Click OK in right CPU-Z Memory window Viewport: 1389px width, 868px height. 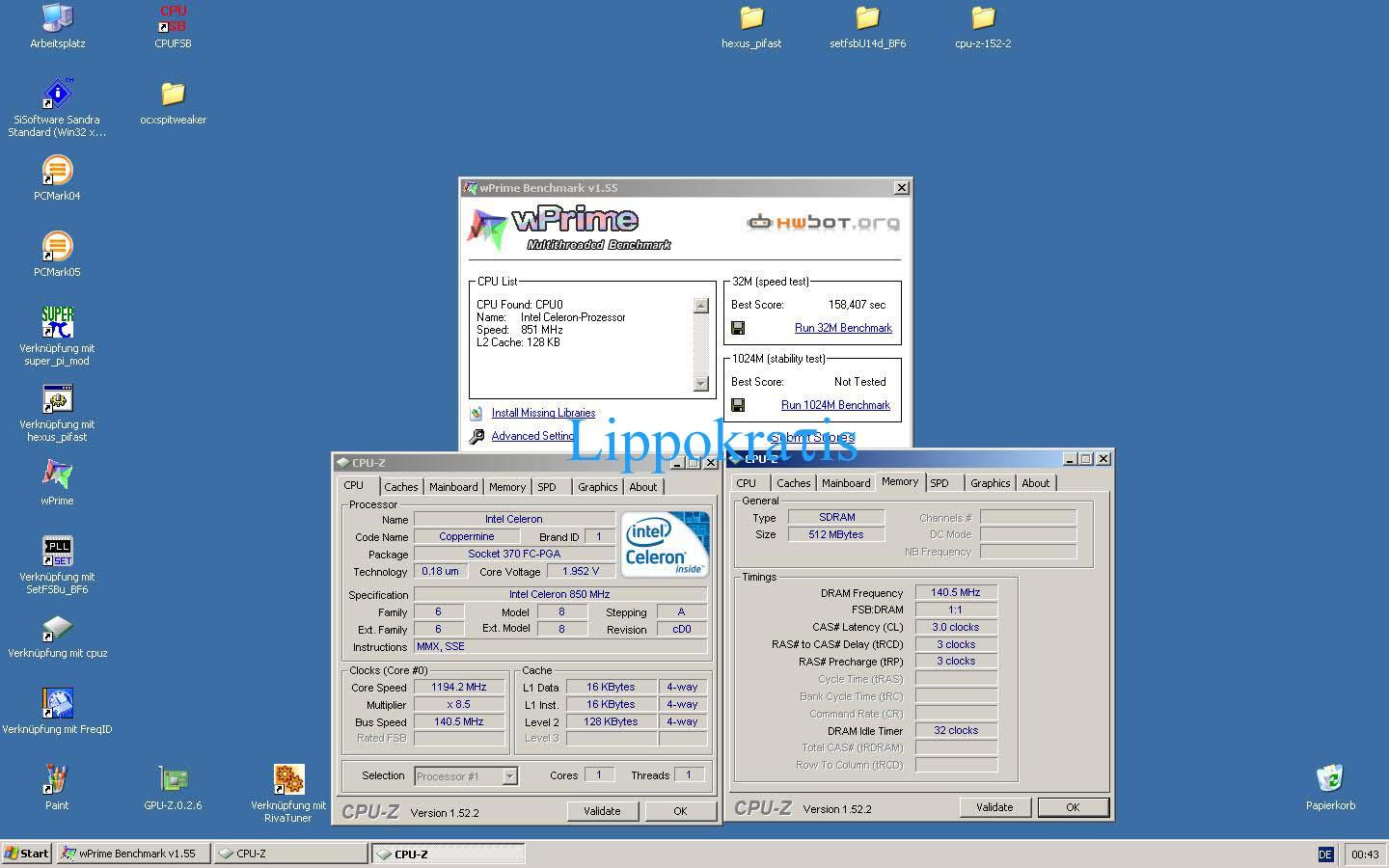1073,807
